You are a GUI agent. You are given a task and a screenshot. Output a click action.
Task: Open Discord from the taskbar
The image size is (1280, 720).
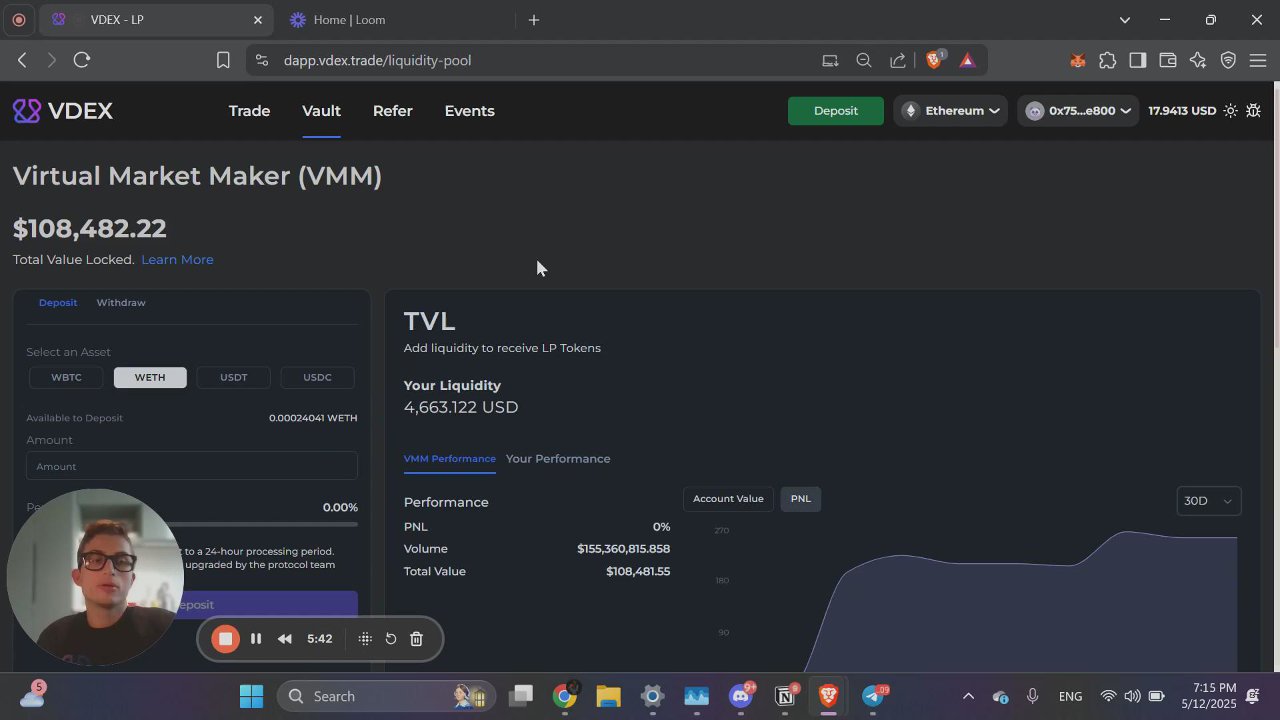pos(741,696)
